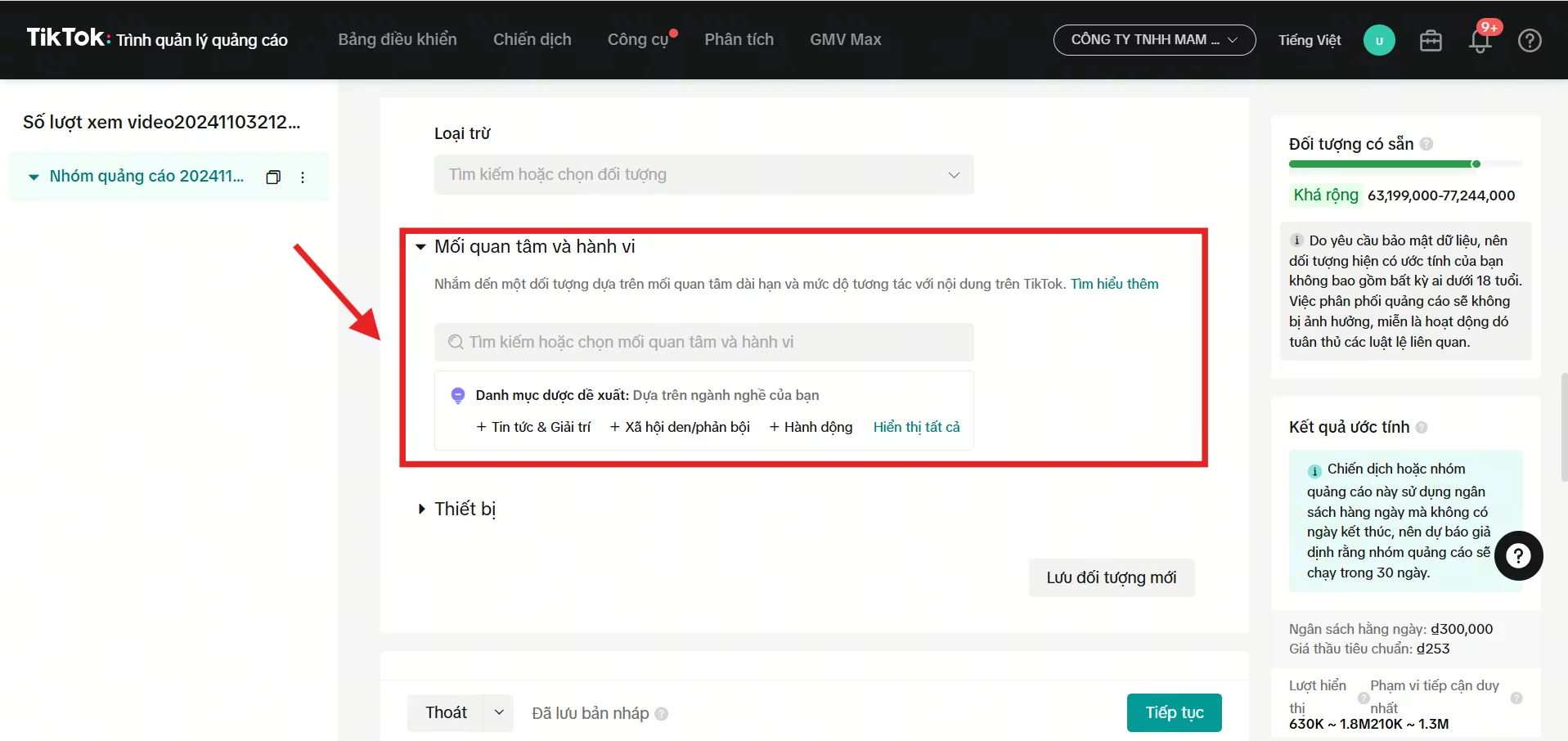The image size is (1568, 741).
Task: Click the Tiếp tục button
Action: pyautogui.click(x=1175, y=712)
